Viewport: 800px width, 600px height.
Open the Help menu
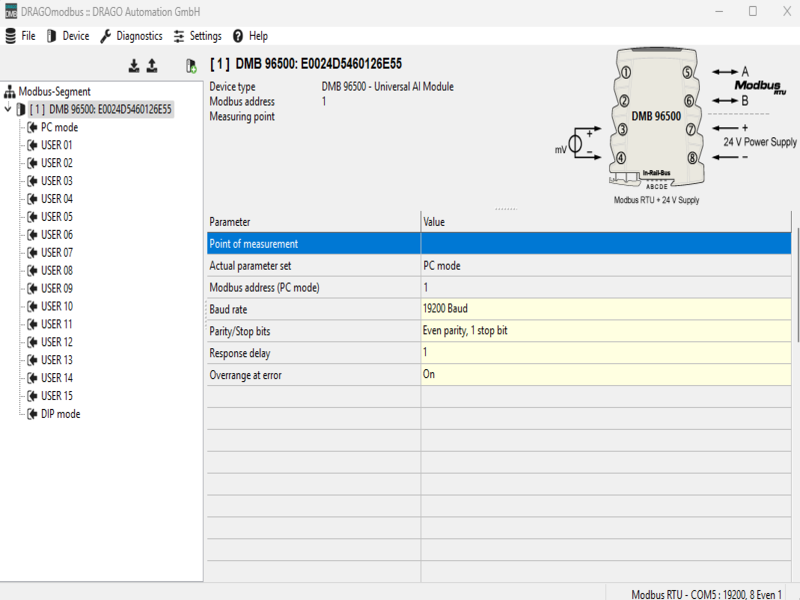point(251,36)
